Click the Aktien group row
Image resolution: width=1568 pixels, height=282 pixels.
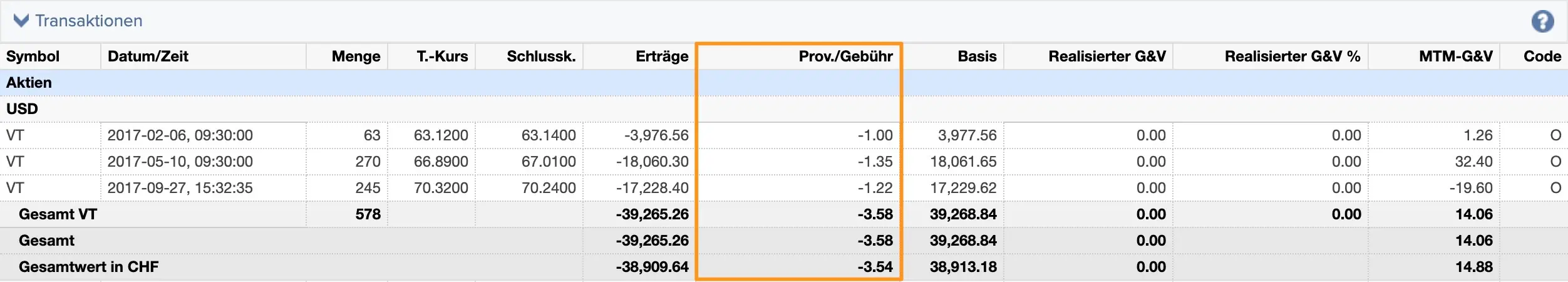(x=29, y=83)
